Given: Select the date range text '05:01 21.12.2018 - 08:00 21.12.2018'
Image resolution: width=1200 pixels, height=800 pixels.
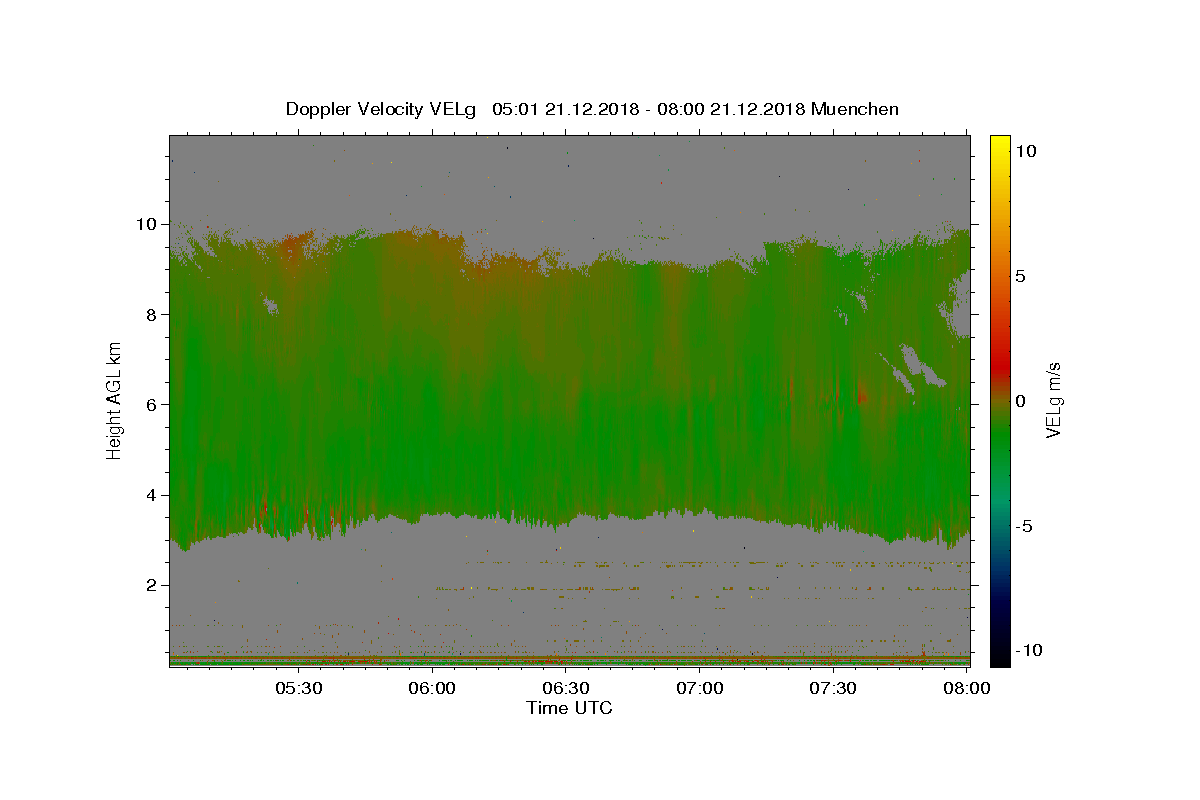Looking at the screenshot, I should point(649,109).
